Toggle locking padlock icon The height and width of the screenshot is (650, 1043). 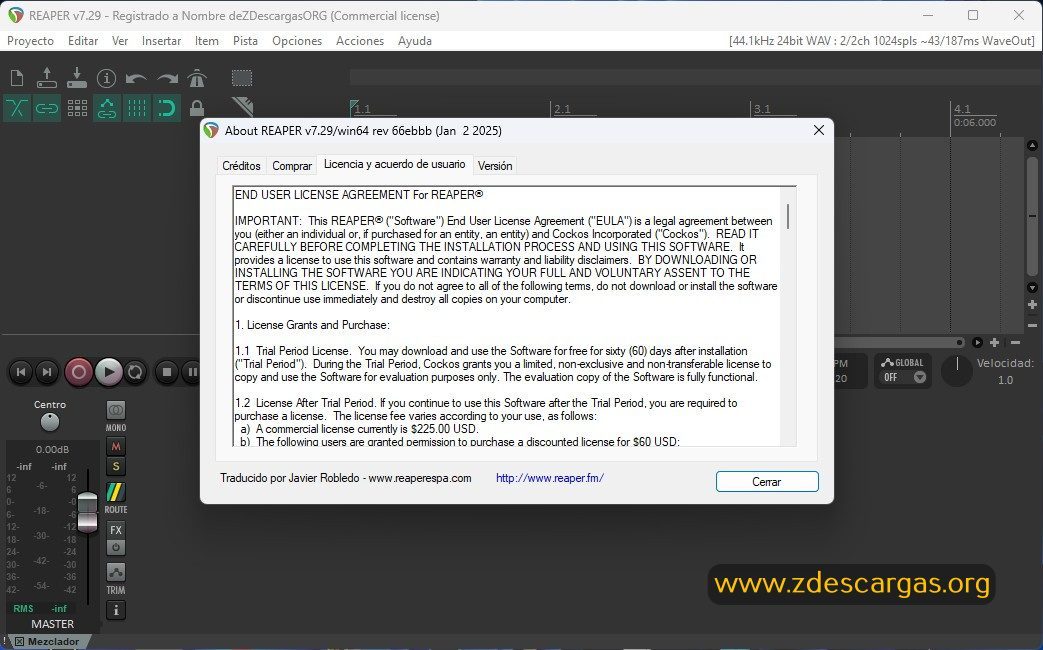pyautogui.click(x=196, y=108)
